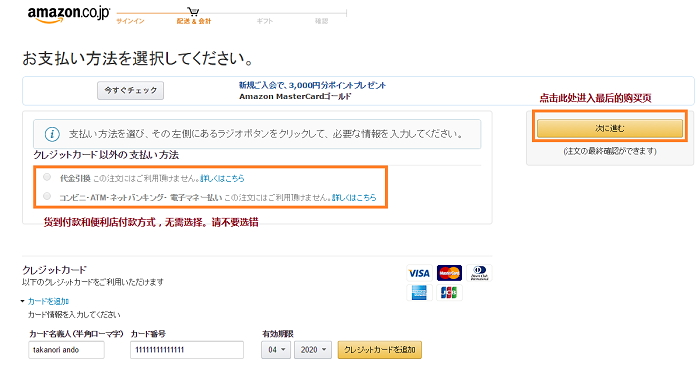Open 詳しくはこちら link beside コンビニ payment

click(x=354, y=197)
